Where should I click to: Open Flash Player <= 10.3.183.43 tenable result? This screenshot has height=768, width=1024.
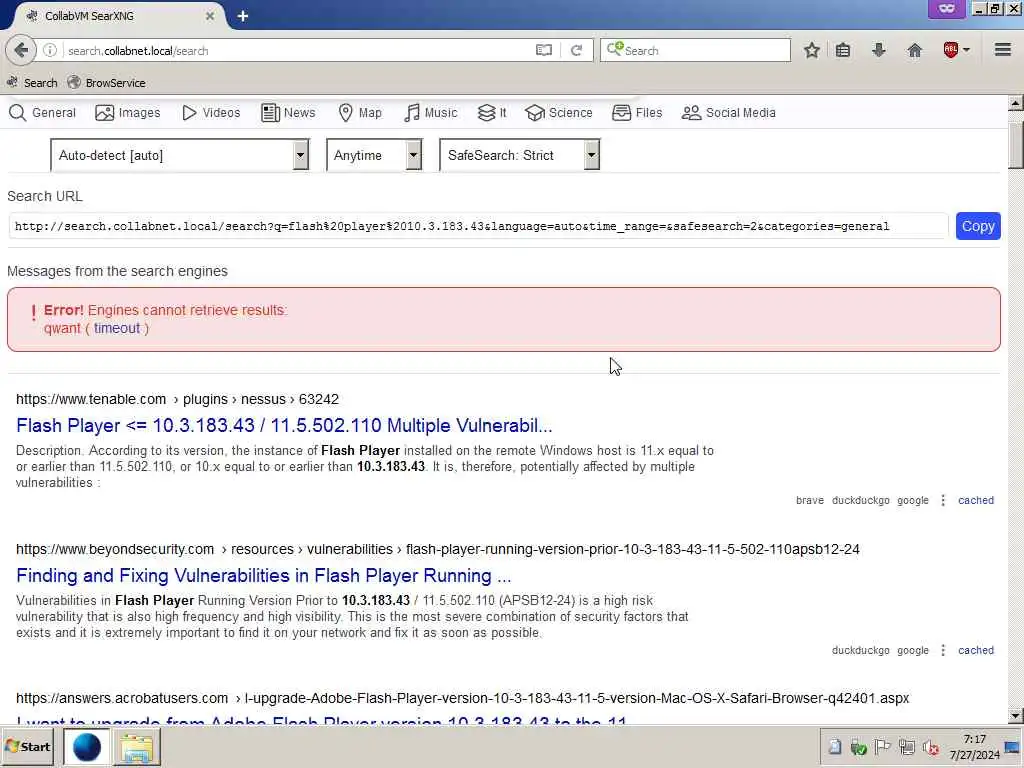(284, 426)
